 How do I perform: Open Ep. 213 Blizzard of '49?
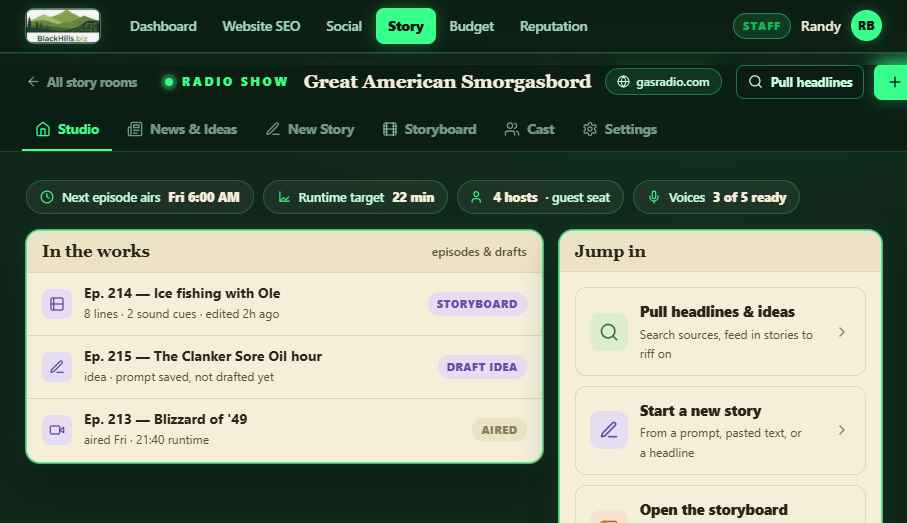pos(285,430)
